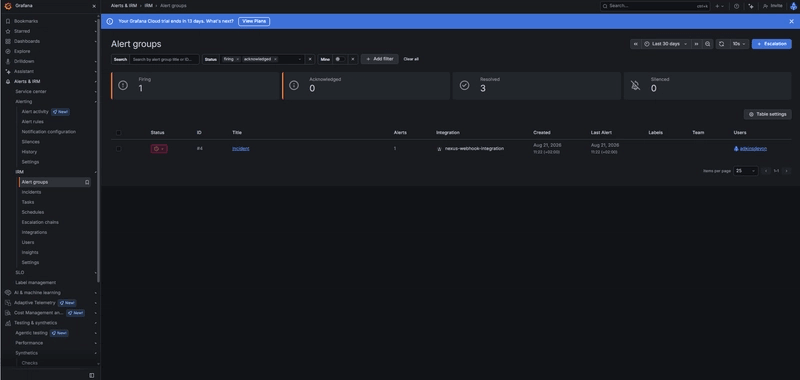Click the Escalation button

click(x=771, y=44)
